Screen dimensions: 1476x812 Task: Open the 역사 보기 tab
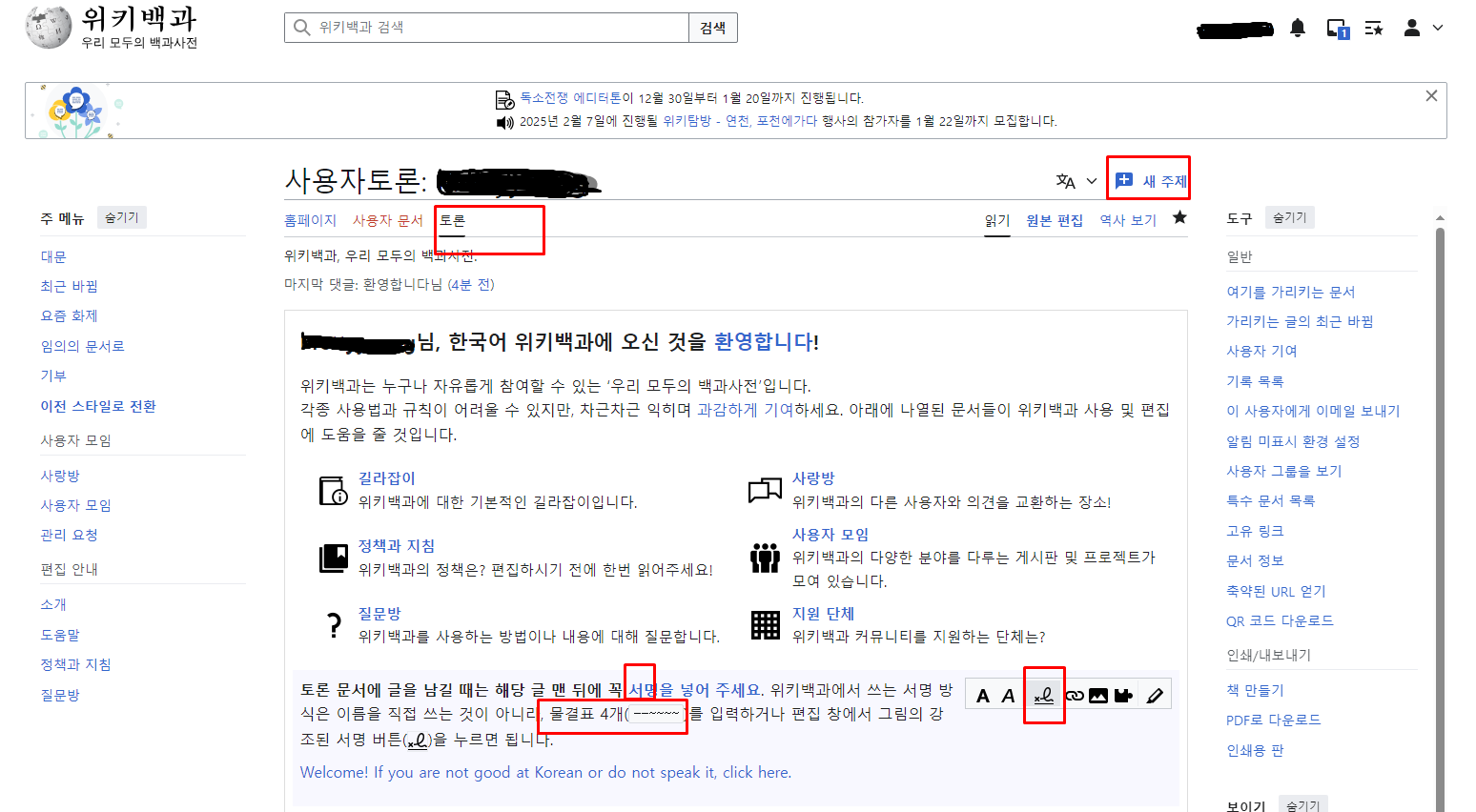1128,220
